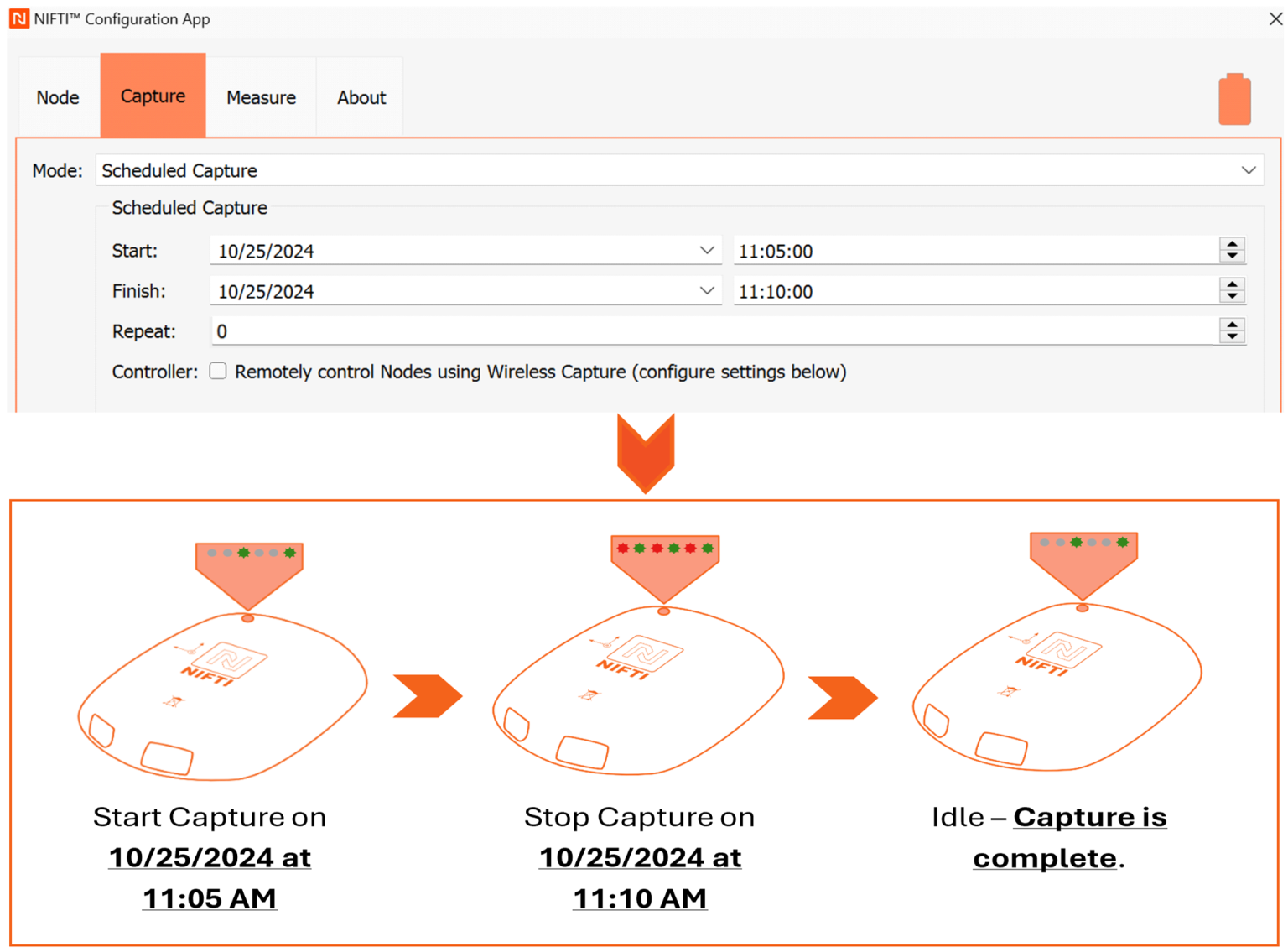The image size is (1288, 952).
Task: Click the Finish date value 10/25/2024
Action: (266, 291)
